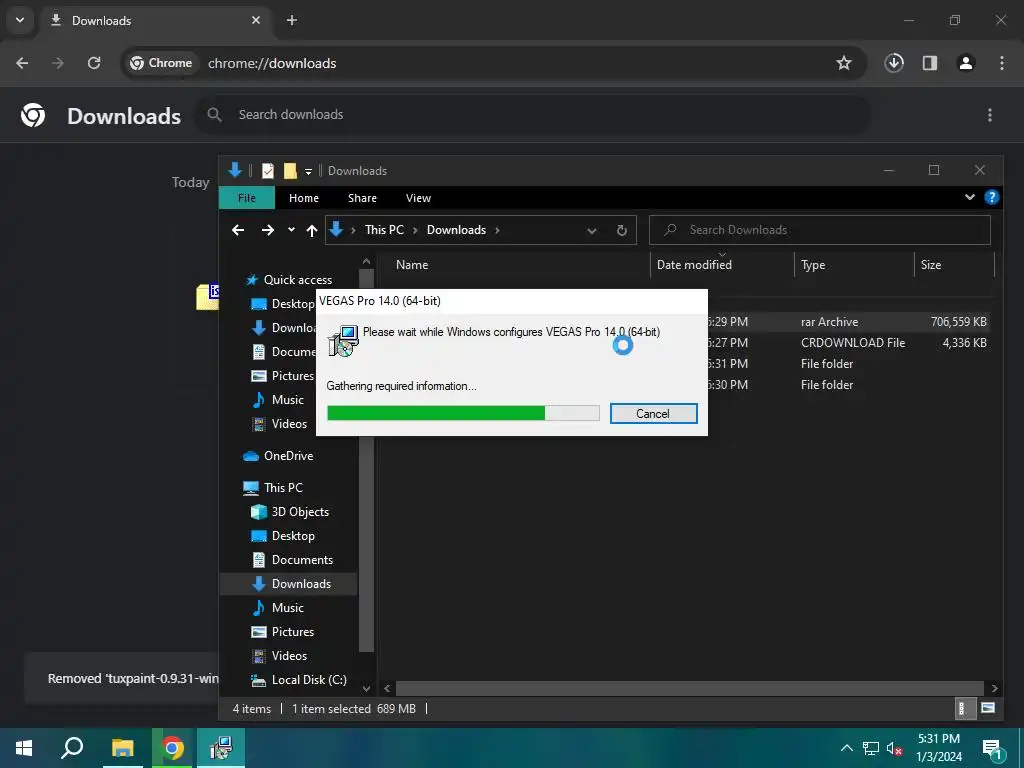The height and width of the screenshot is (768, 1024).
Task: Click New folder icon in Explorer title bar
Action: 290,171
